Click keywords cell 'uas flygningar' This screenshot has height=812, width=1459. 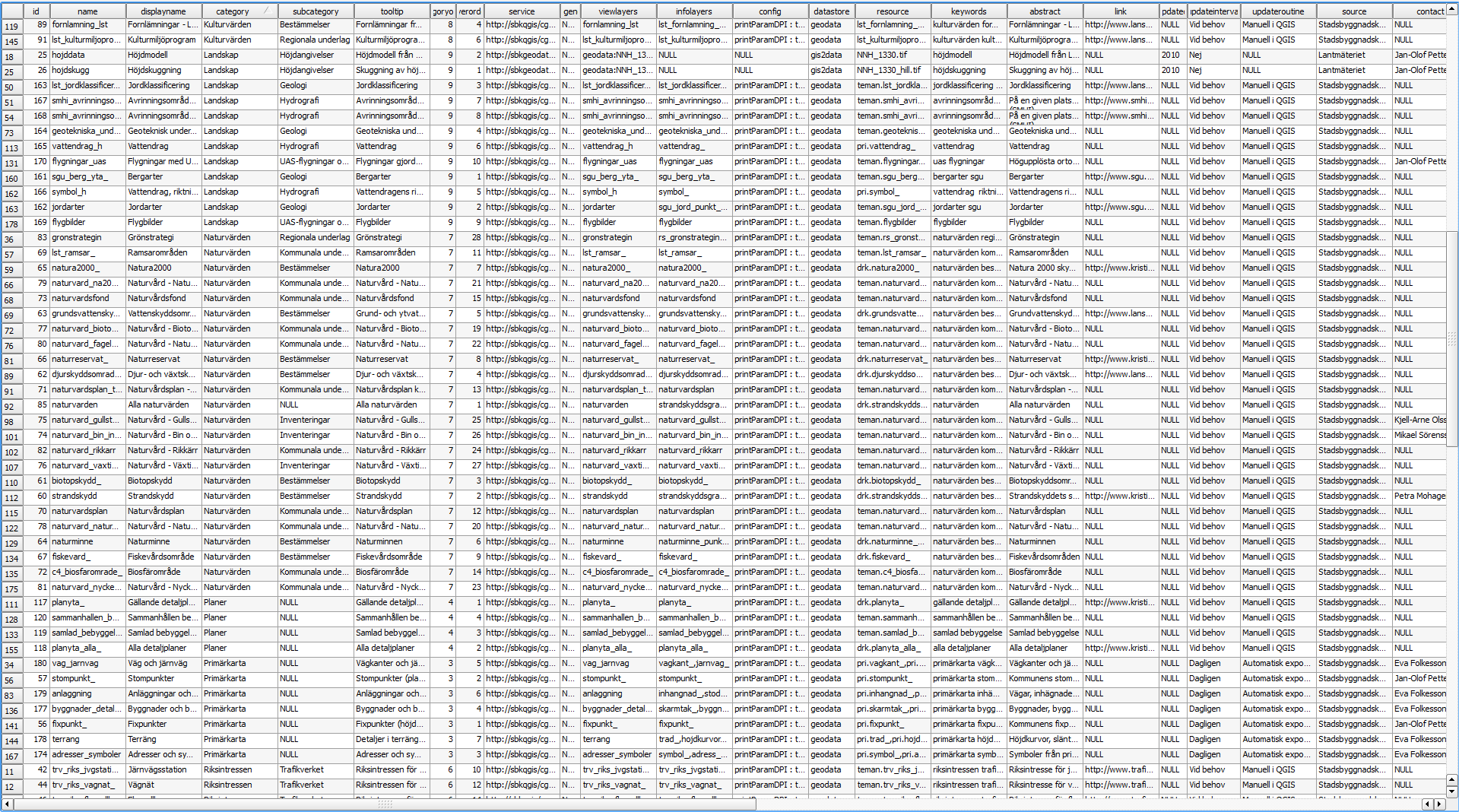[x=969, y=161]
